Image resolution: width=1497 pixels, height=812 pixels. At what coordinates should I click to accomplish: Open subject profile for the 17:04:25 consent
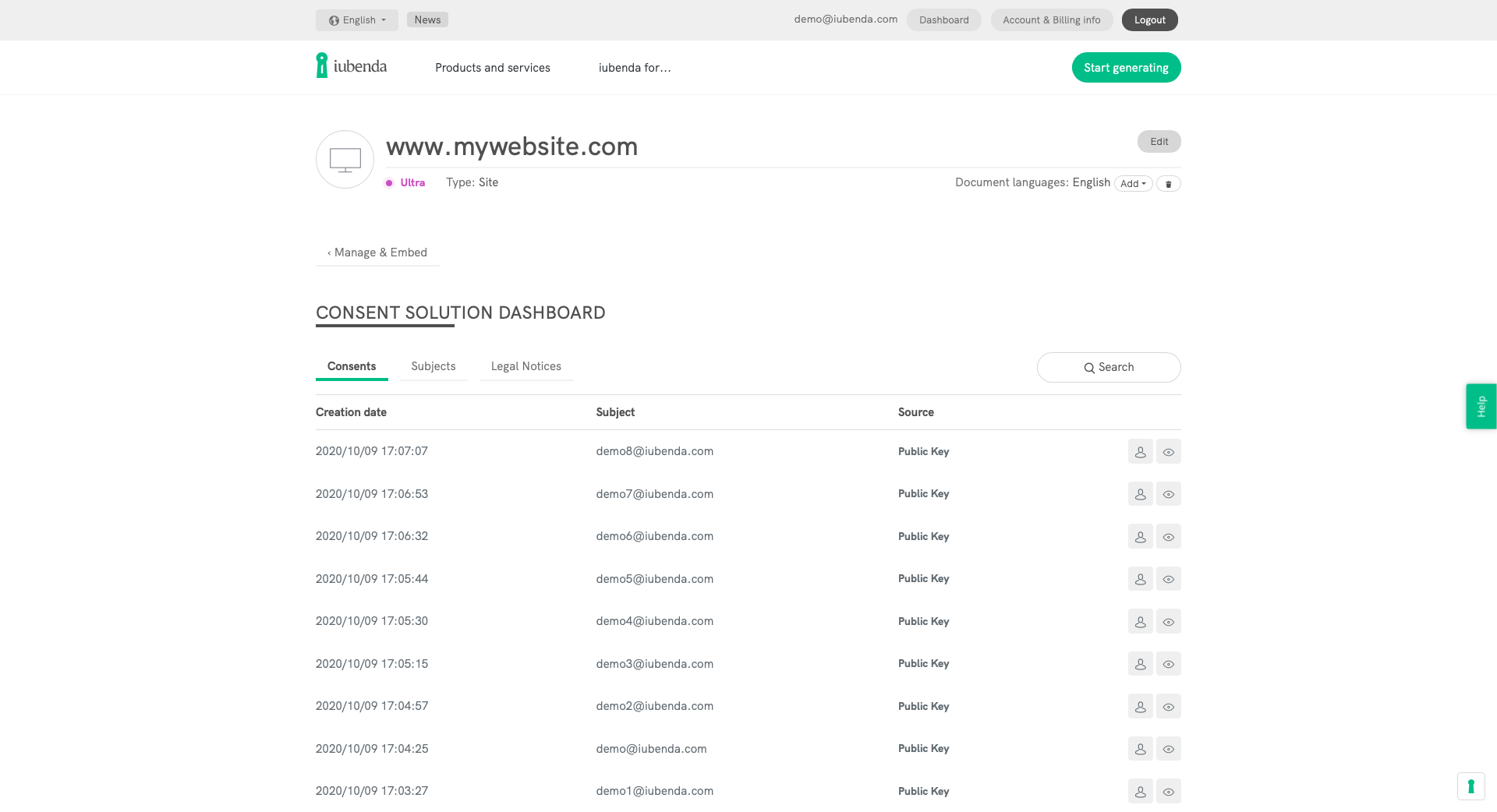tap(1140, 748)
